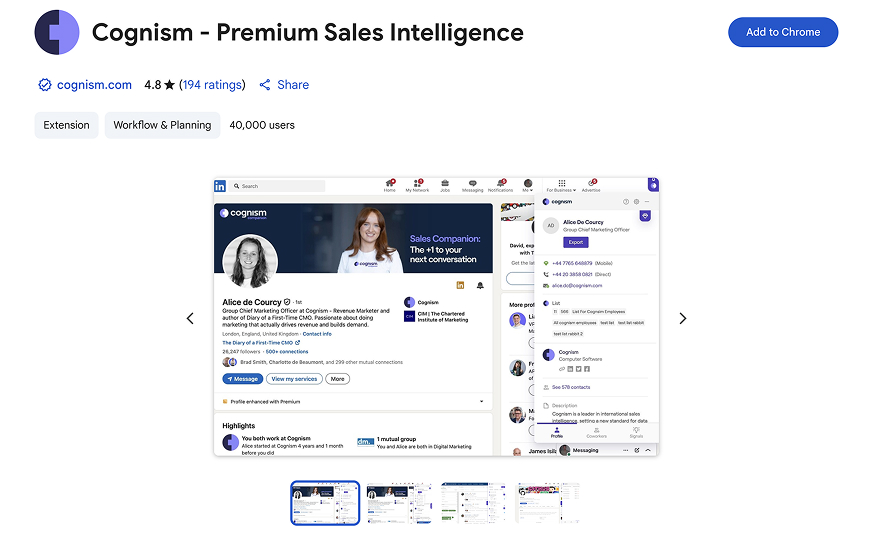The width and height of the screenshot is (878, 543).
Task: Click the Share link
Action: tap(293, 85)
